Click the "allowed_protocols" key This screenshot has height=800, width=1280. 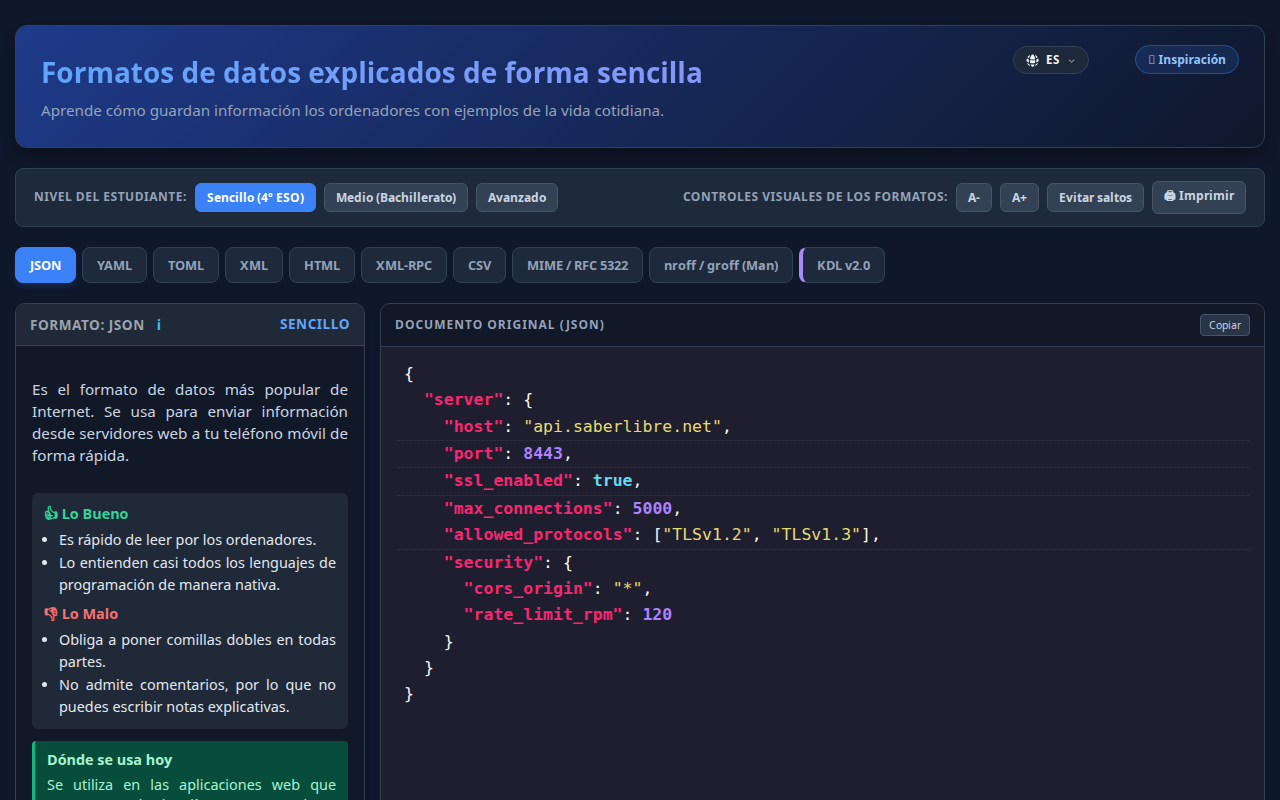538,535
